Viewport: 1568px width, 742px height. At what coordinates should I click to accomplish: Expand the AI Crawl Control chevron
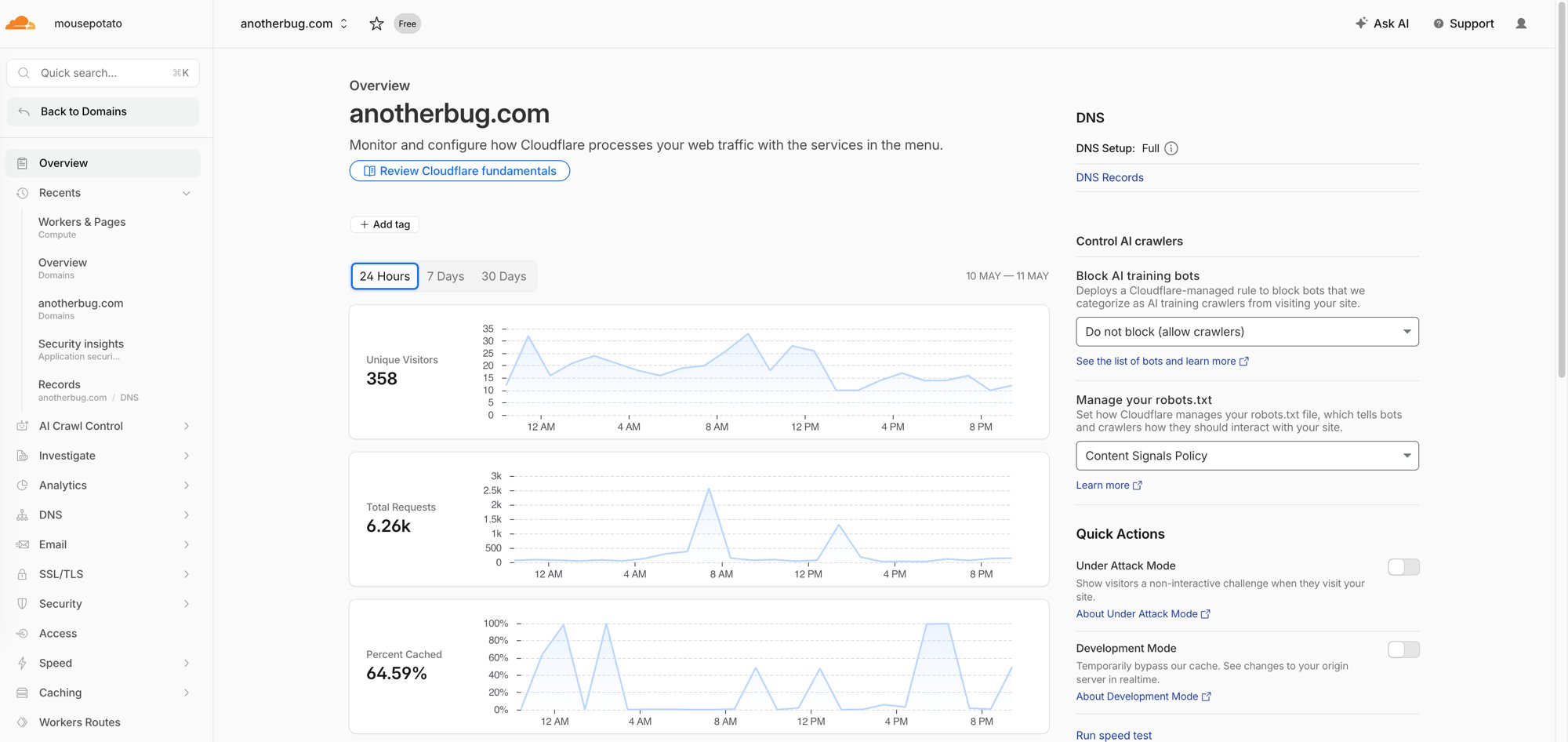pos(187,426)
